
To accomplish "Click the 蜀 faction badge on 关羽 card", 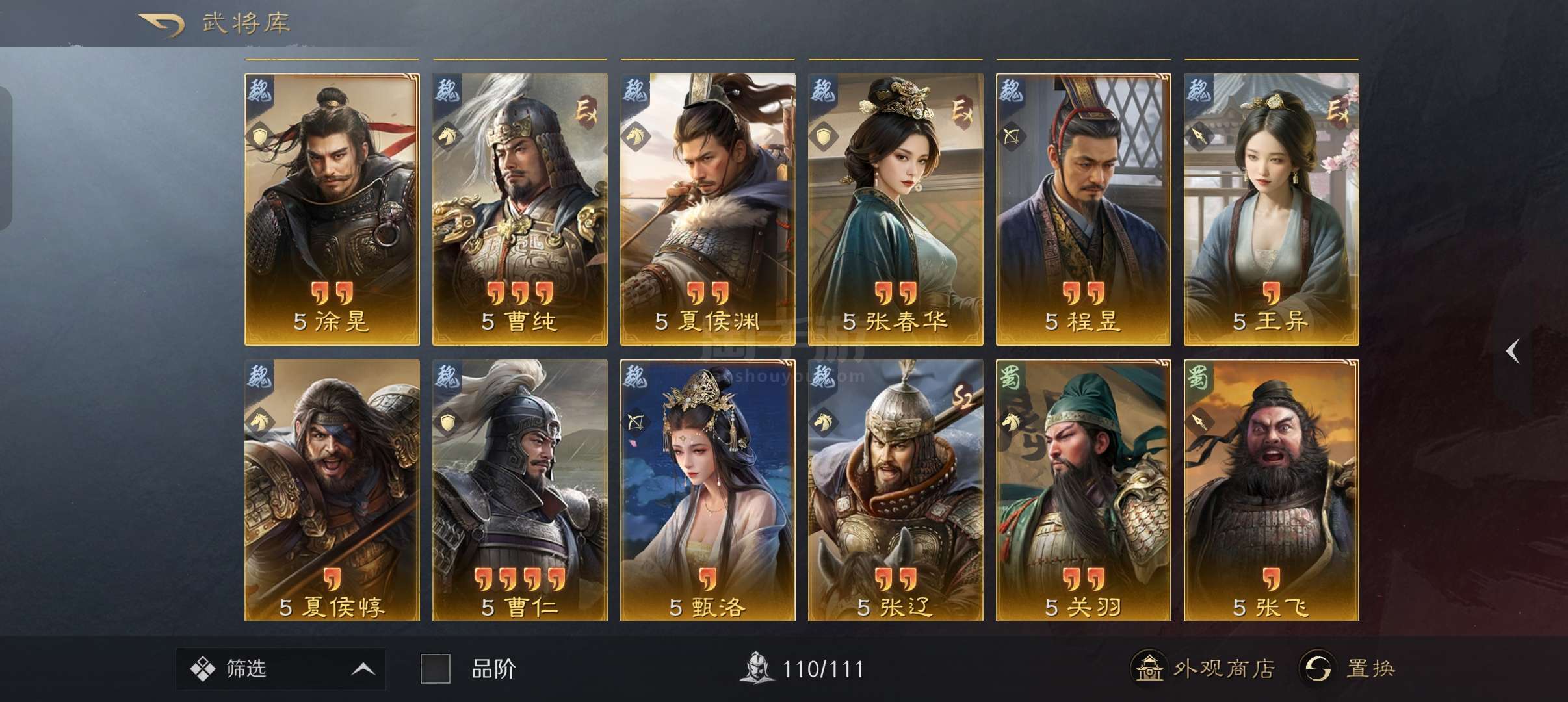I will click(x=1010, y=376).
